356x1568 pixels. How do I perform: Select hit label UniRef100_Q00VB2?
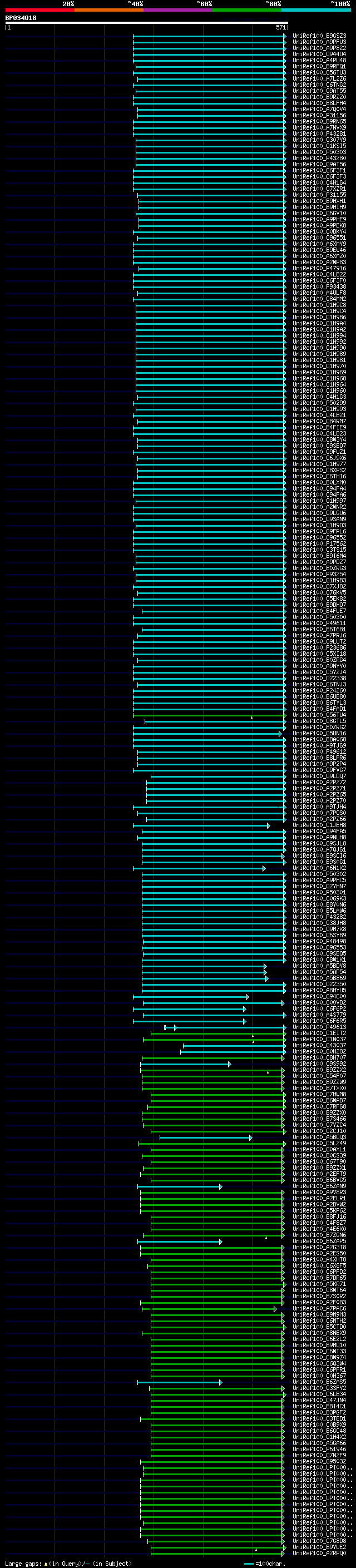tap(319, 1002)
